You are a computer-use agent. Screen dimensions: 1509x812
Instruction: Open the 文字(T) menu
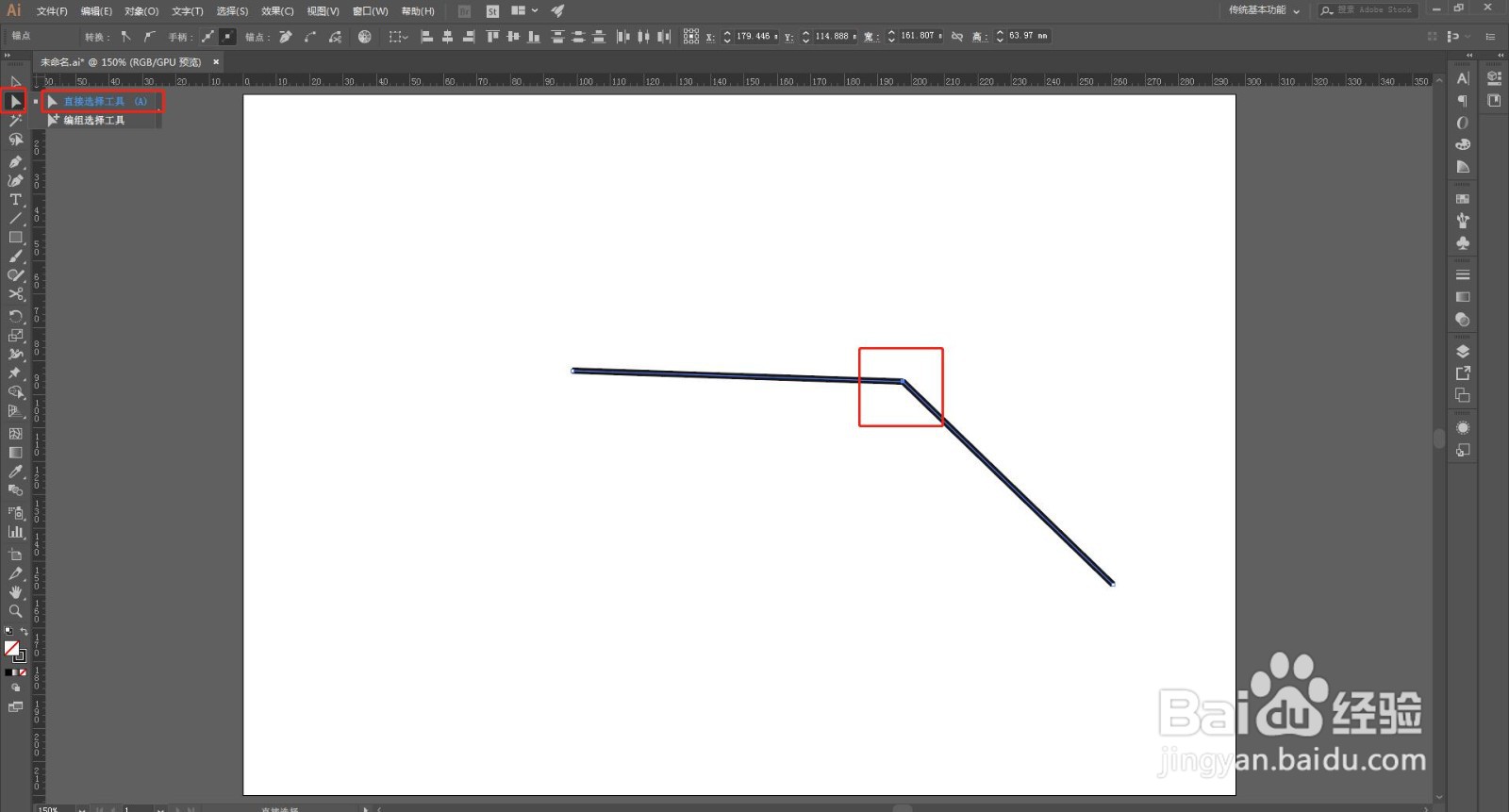[188, 11]
